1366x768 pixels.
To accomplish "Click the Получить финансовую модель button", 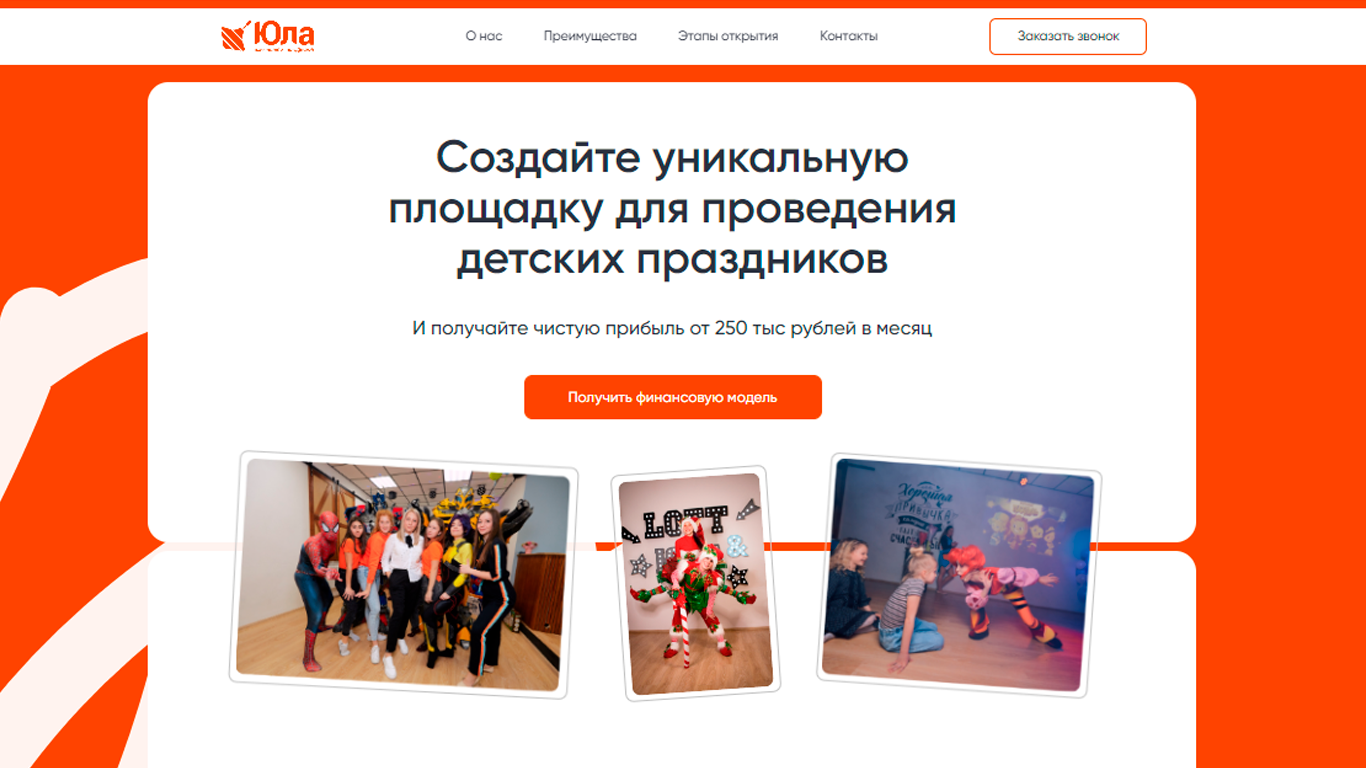I will click(x=673, y=397).
